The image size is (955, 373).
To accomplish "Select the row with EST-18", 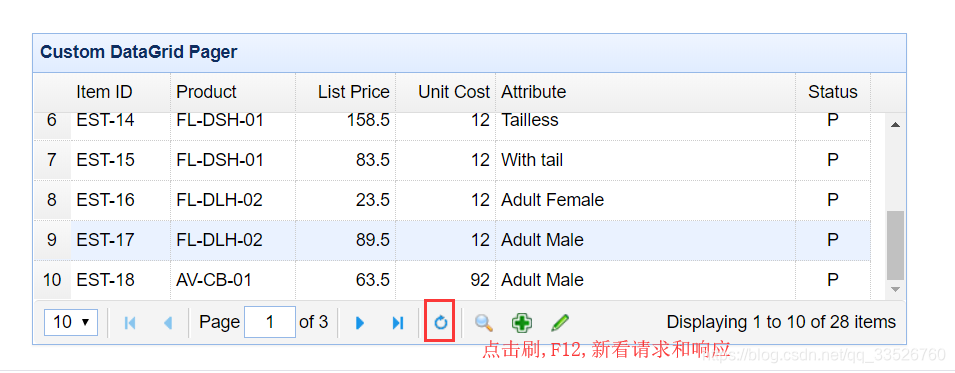I will coord(452,280).
